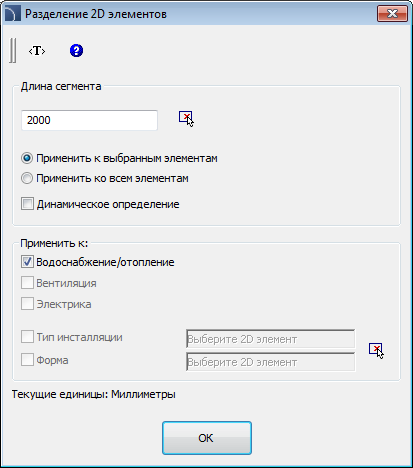
Task: Click the select 2D element picker icon
Action: tap(376, 351)
